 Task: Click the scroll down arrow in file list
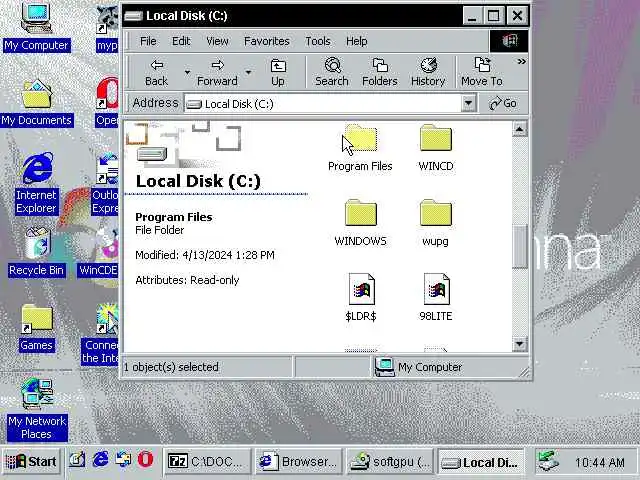(519, 344)
